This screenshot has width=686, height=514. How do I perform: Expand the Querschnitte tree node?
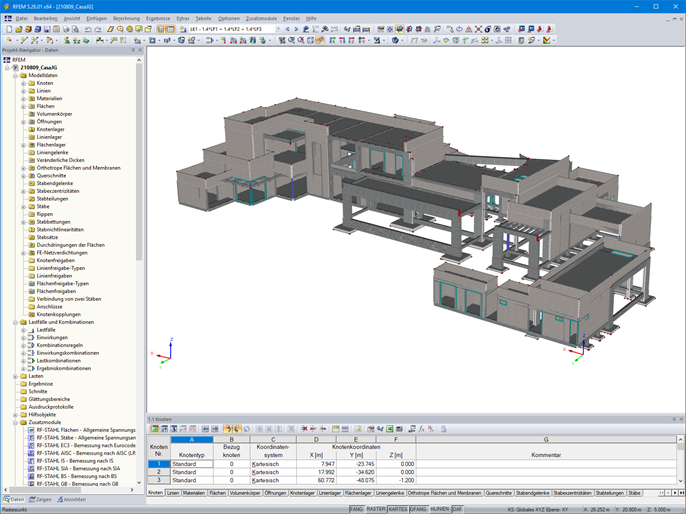tap(24, 176)
